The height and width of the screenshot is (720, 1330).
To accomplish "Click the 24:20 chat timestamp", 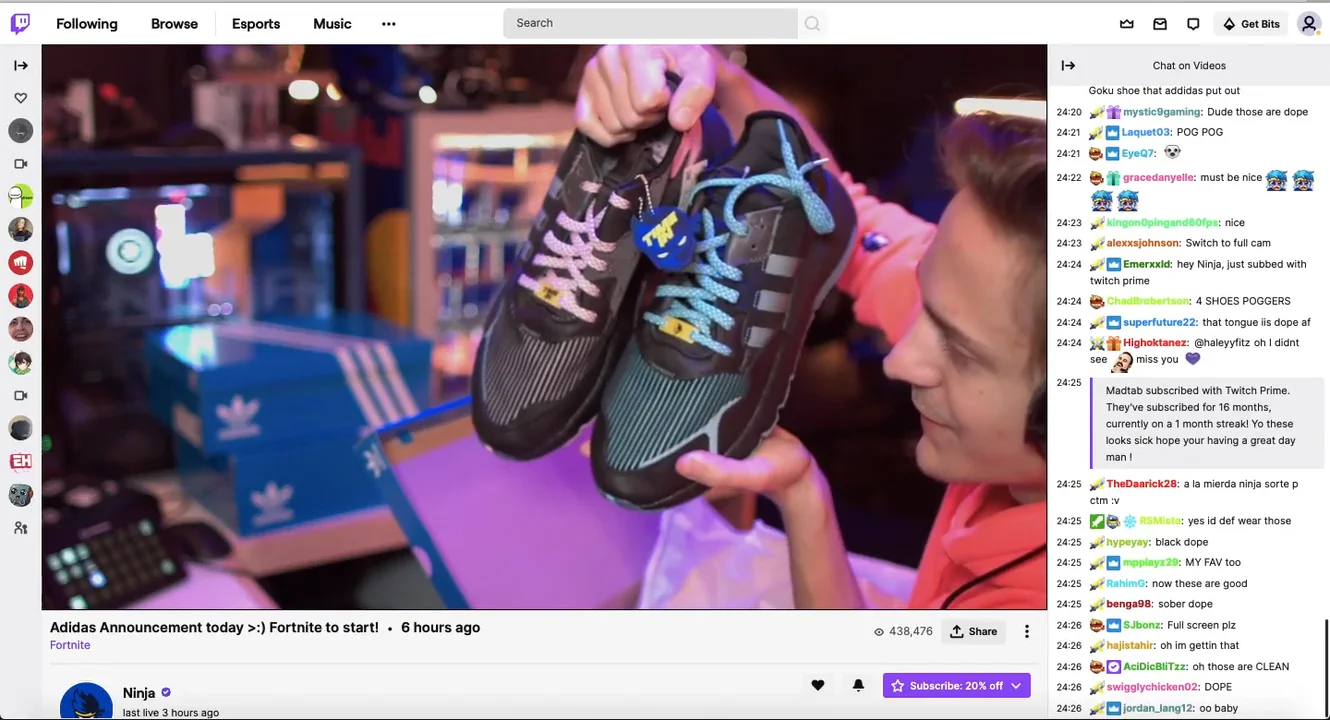I will 1069,112.
